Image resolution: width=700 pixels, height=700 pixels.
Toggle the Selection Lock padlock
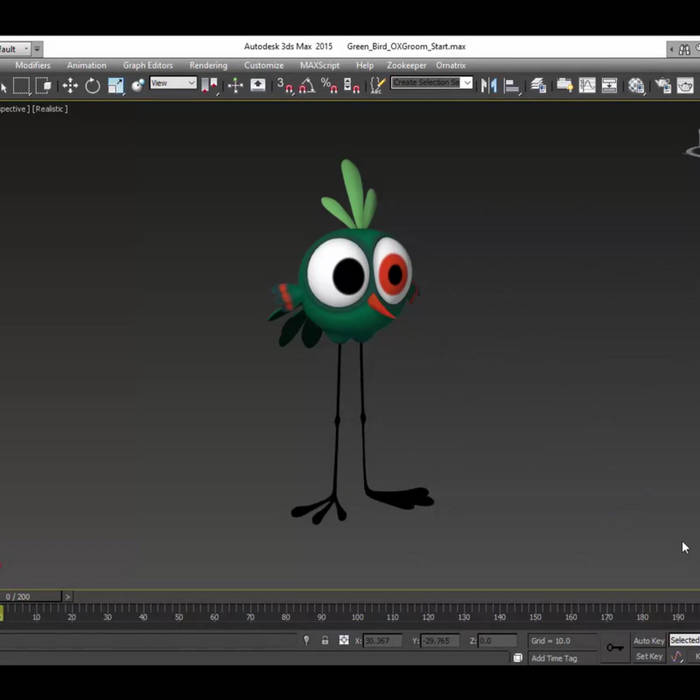(x=325, y=640)
